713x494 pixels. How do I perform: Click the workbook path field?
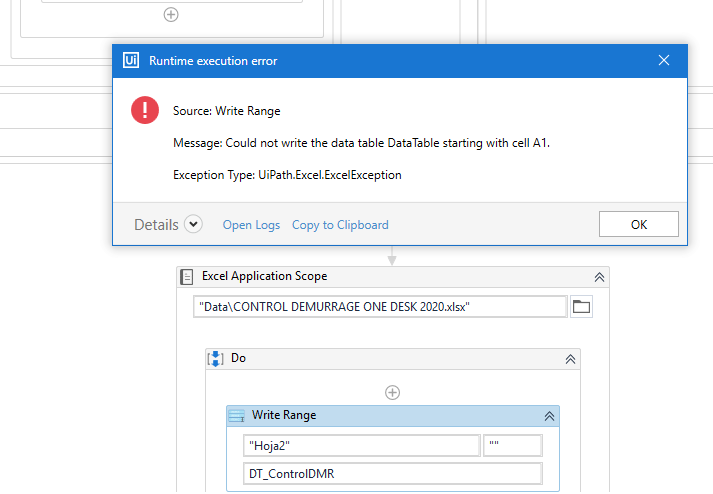click(x=380, y=307)
